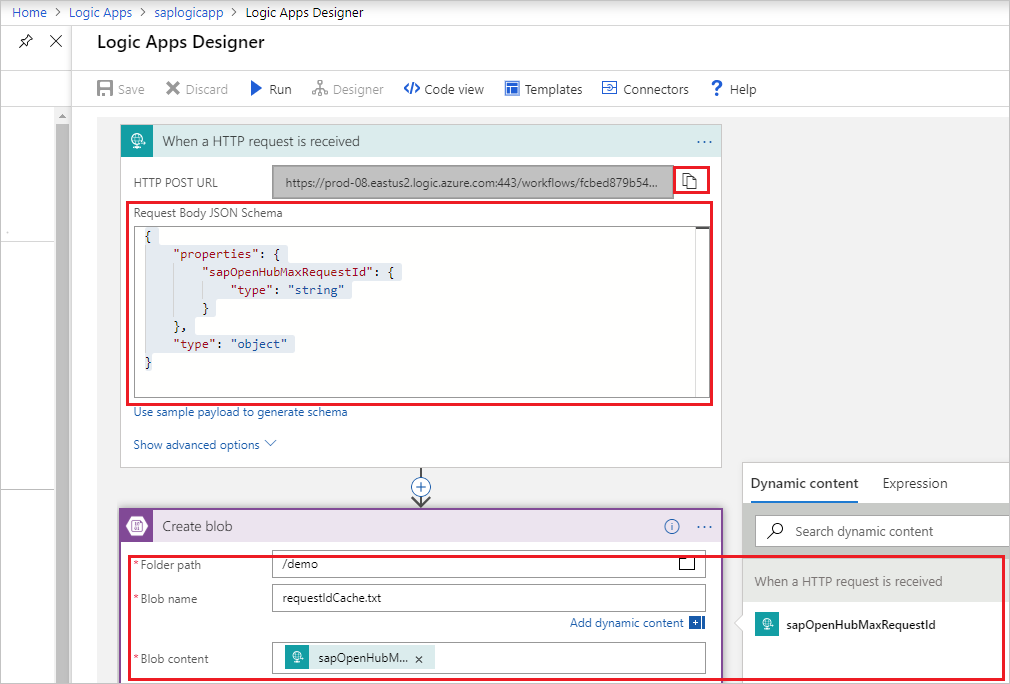
Task: Open the HTTP trigger ellipsis menu
Action: [x=704, y=141]
